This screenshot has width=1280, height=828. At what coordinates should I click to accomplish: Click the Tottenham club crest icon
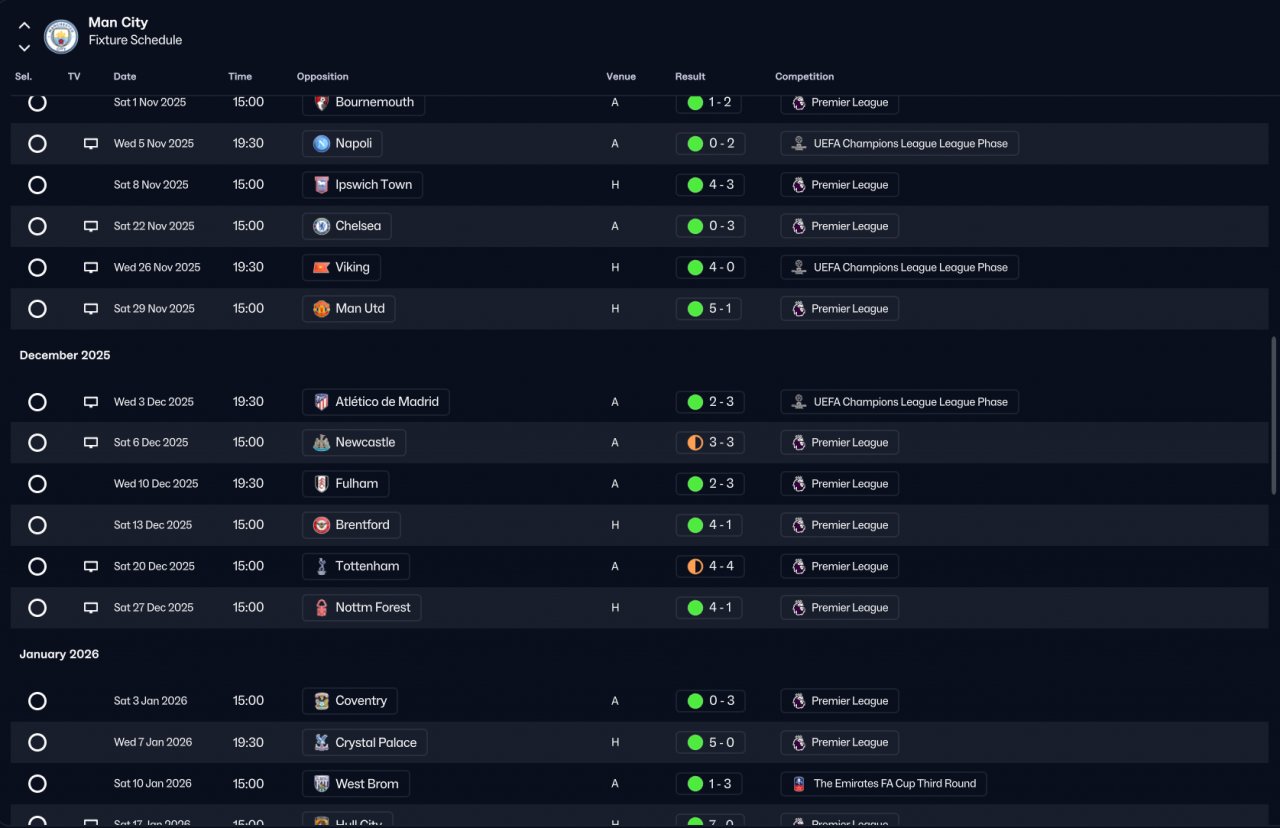coord(321,567)
